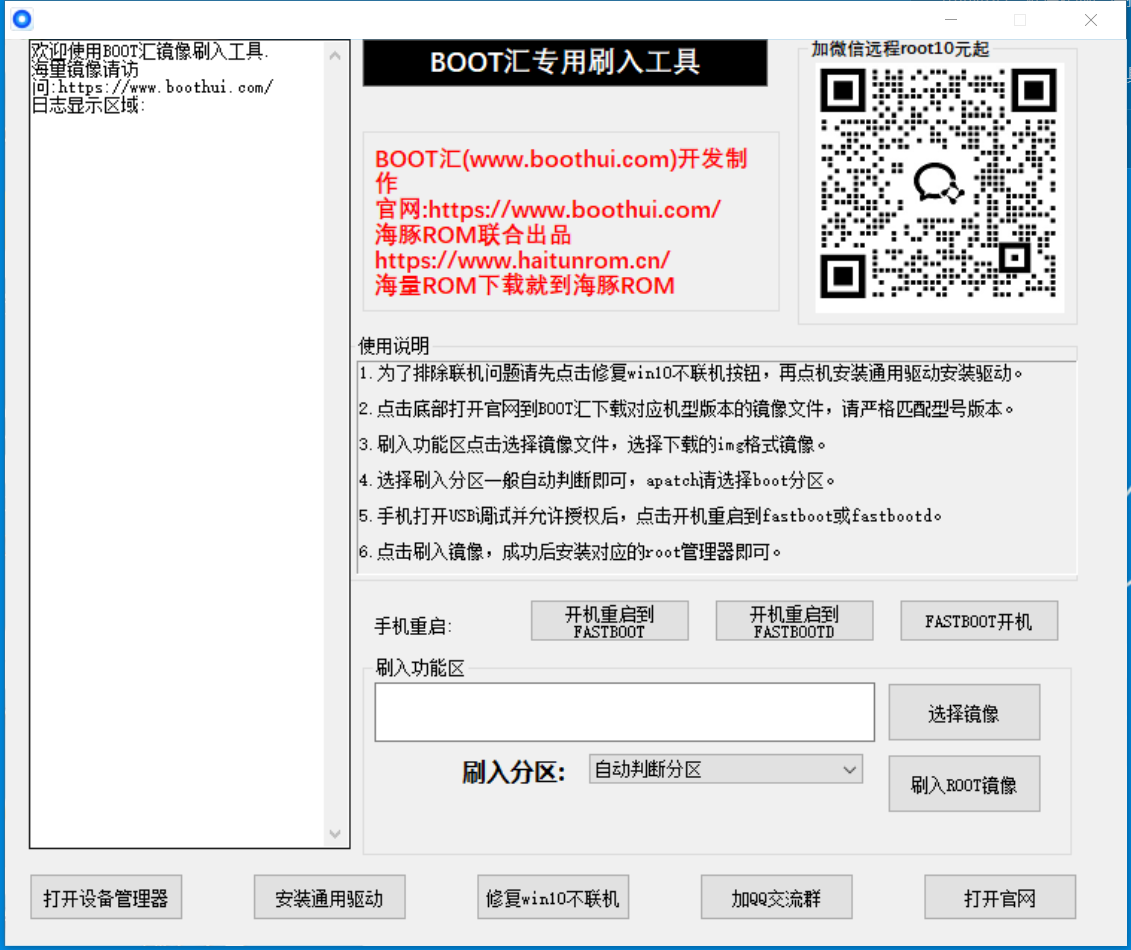1131x950 pixels.
Task: Open the official site via 打开官网
Action: coord(1000,896)
